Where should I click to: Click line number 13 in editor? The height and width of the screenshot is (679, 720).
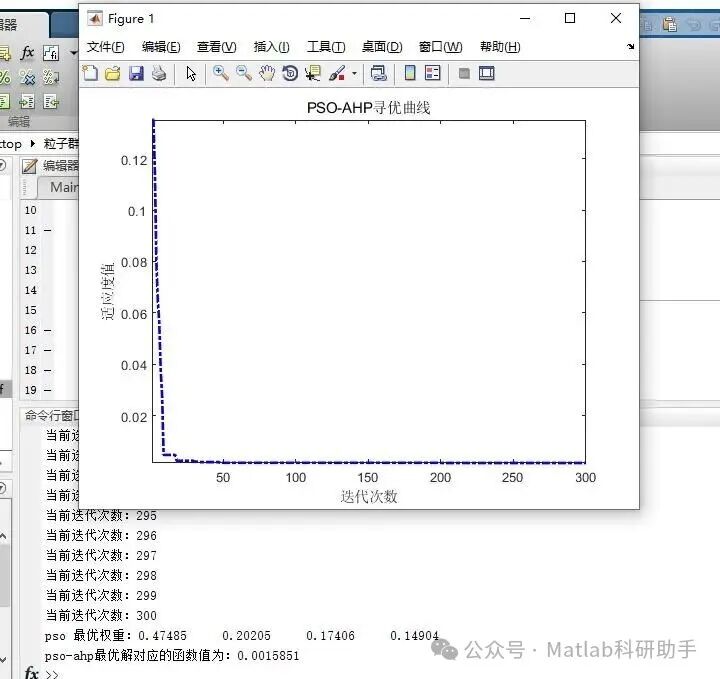31,270
